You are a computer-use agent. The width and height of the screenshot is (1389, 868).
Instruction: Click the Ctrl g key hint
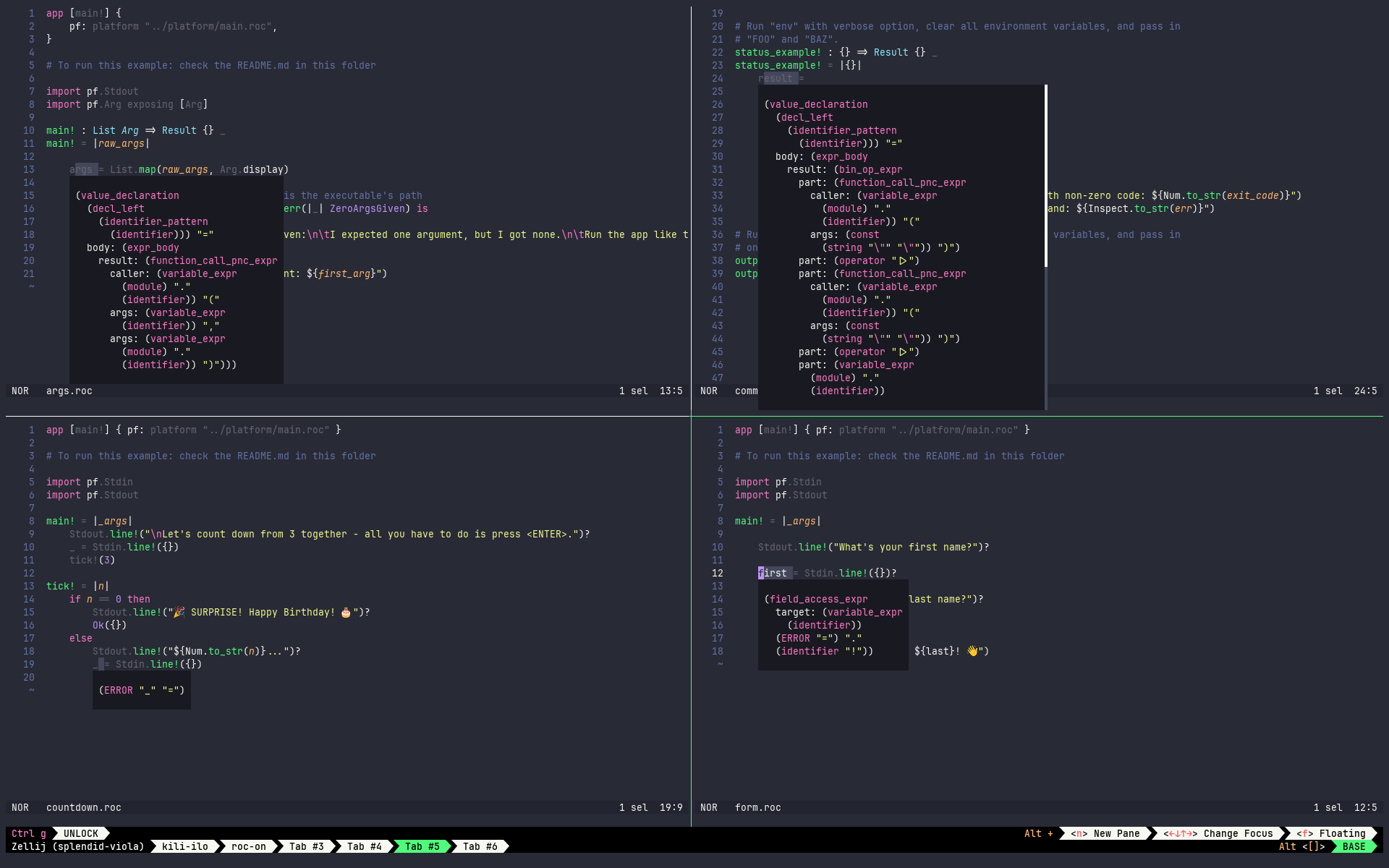click(29, 833)
